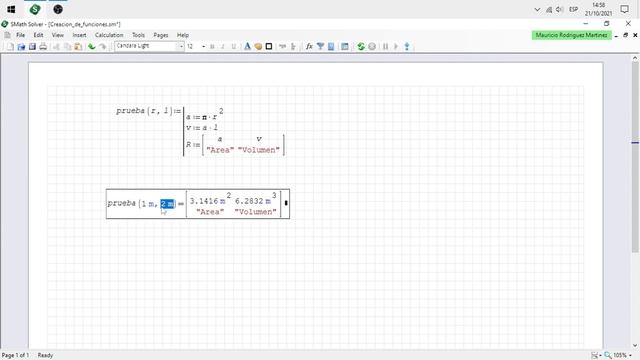
Task: Continue calculation with play arrow
Action: tap(396, 47)
